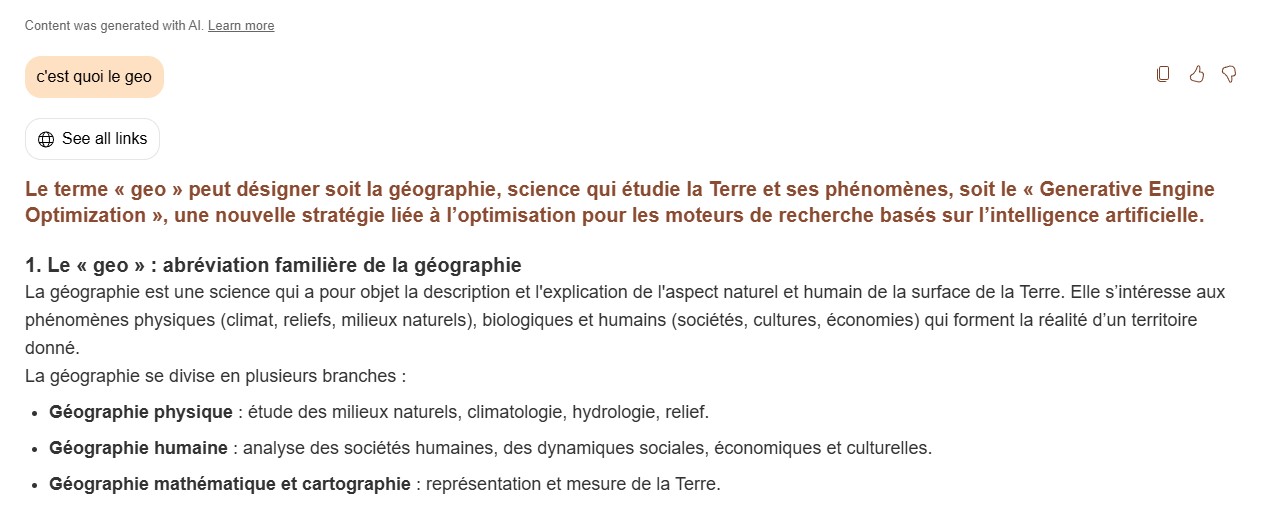The height and width of the screenshot is (509, 1267).
Task: Click the "c'est quoi le geo" query bubble
Action: (94, 77)
